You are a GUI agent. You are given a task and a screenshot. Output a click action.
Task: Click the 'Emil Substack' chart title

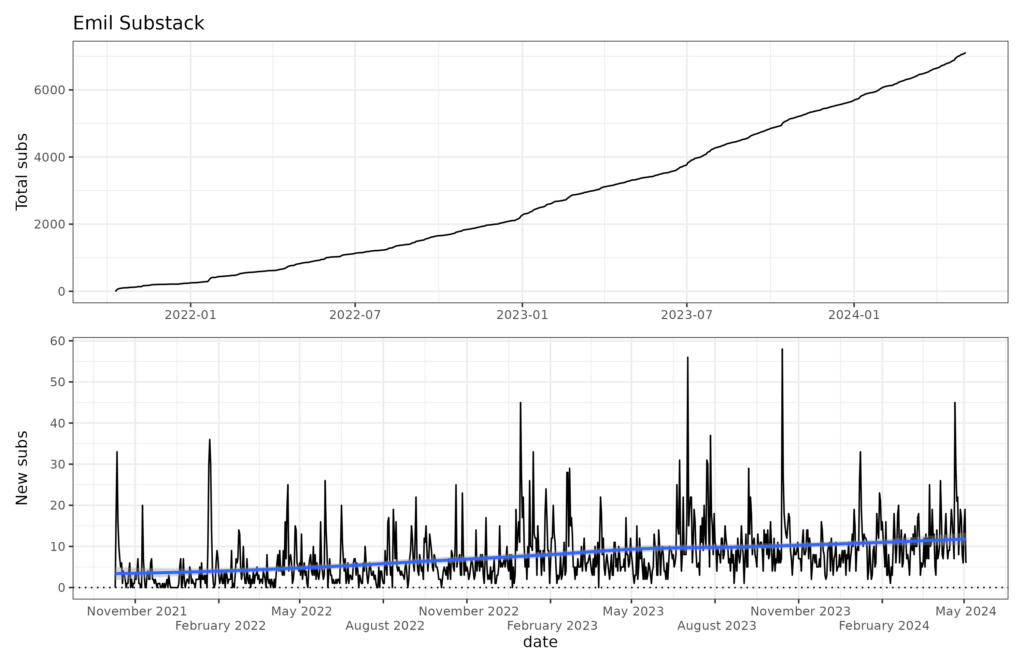click(x=138, y=23)
